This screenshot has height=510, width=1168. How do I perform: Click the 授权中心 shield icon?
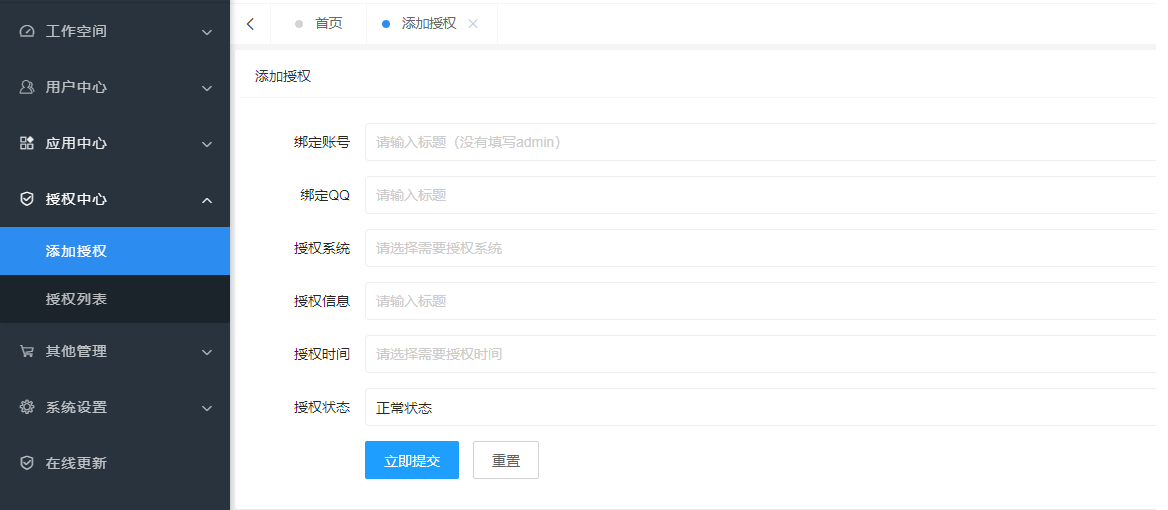[27, 199]
